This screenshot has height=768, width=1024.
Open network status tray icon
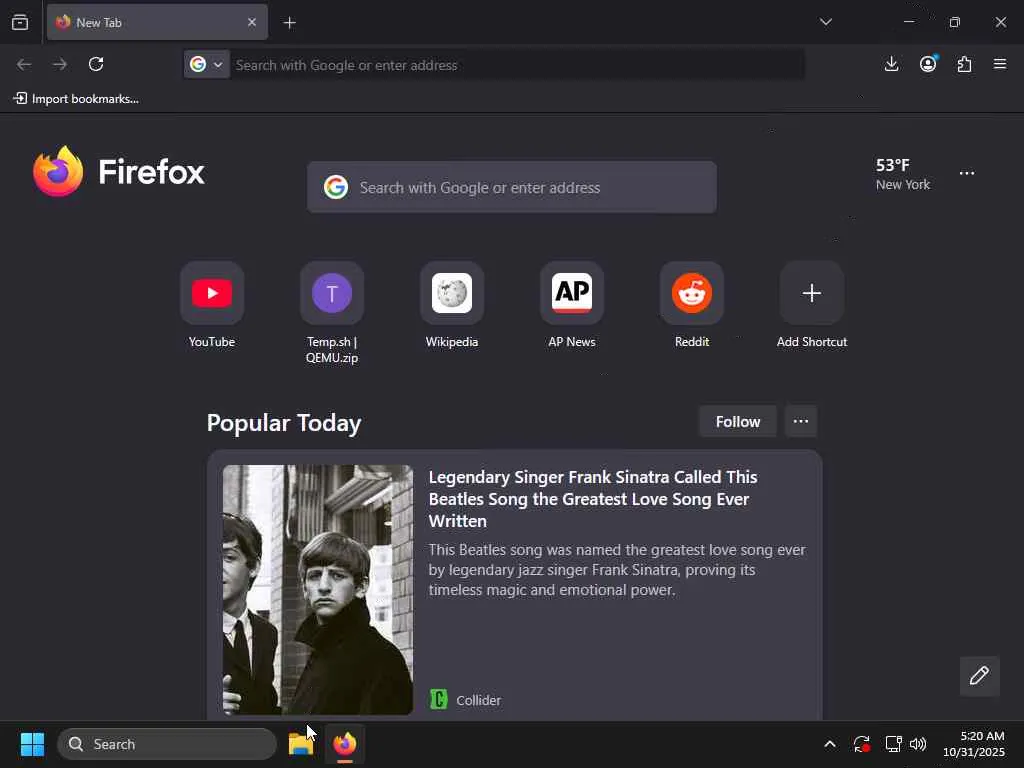(893, 744)
